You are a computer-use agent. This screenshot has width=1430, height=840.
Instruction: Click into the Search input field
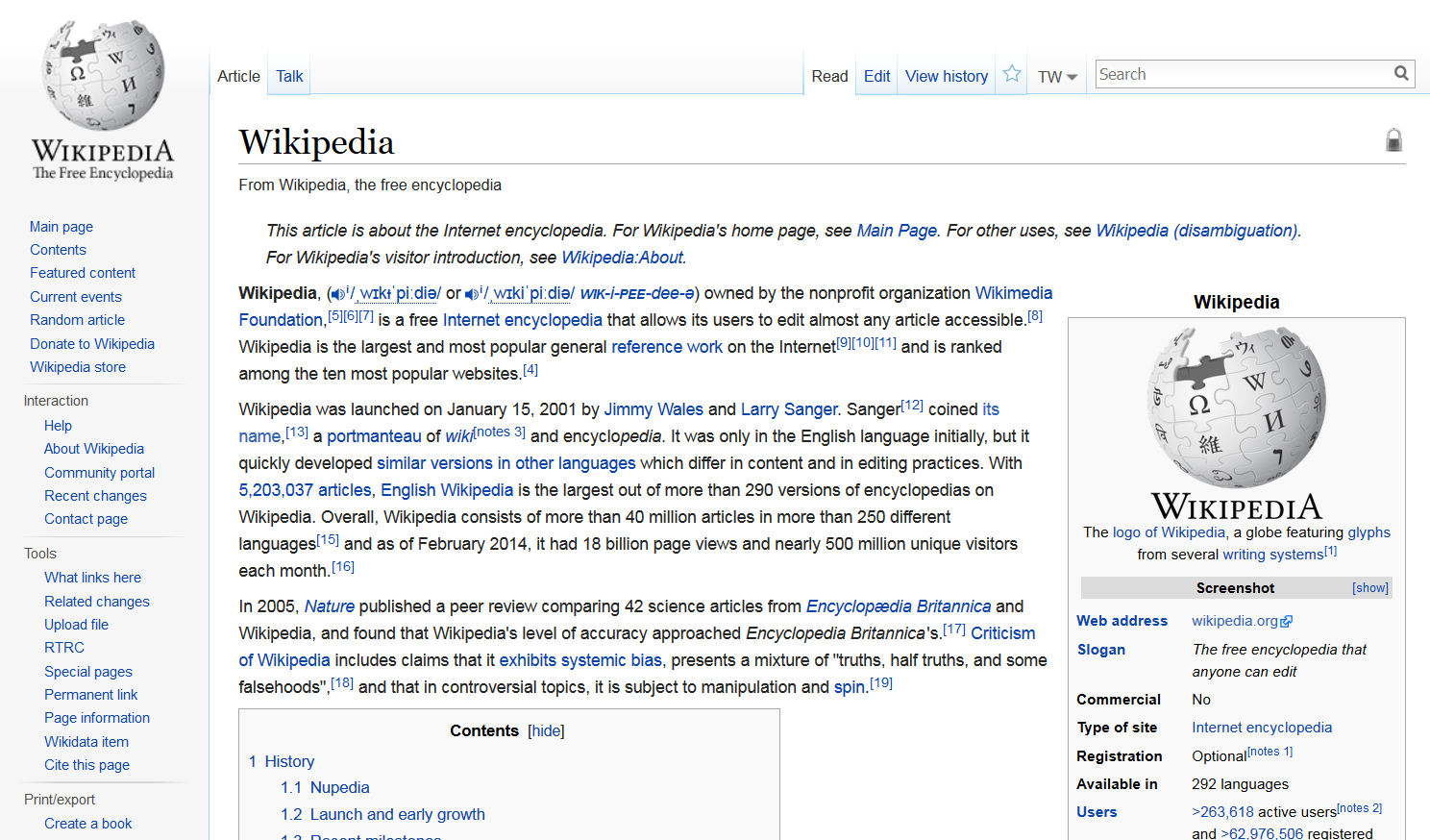coord(1242,74)
